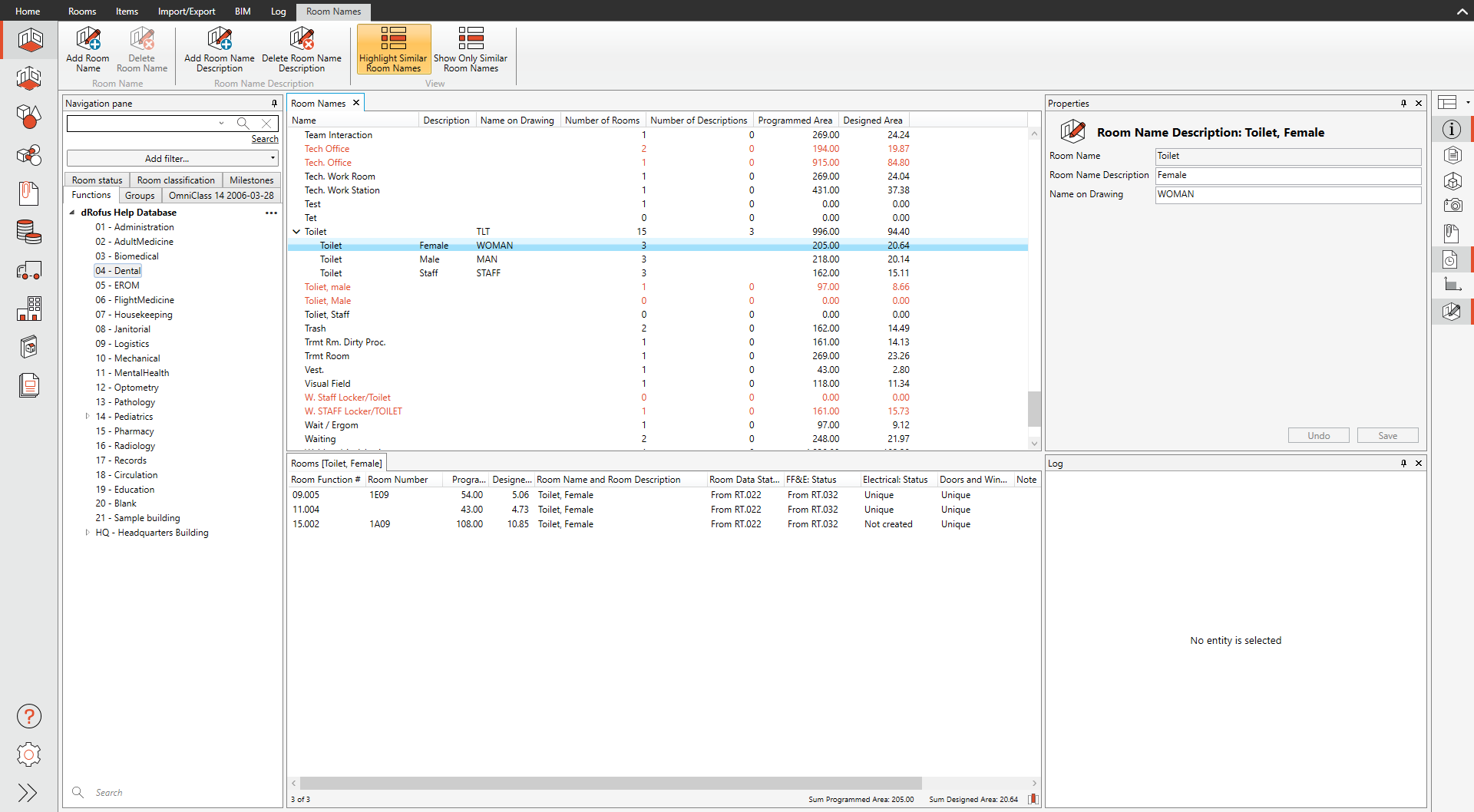Click the Search link in navigation pane
The image size is (1474, 812).
click(x=265, y=139)
